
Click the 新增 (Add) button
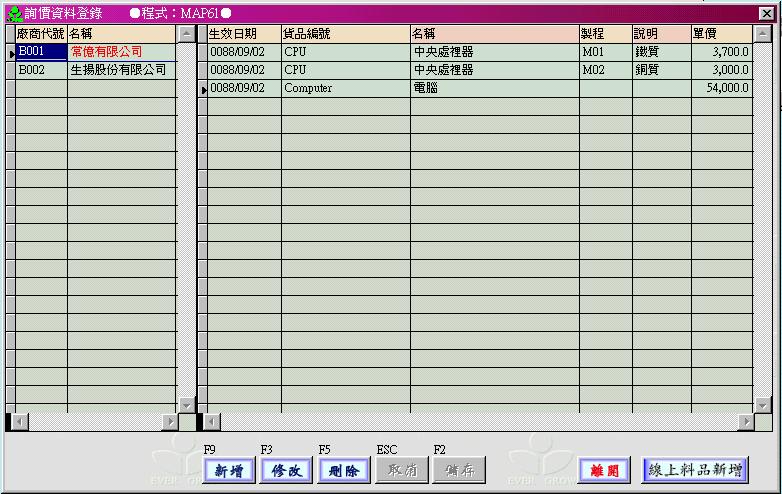pos(228,470)
